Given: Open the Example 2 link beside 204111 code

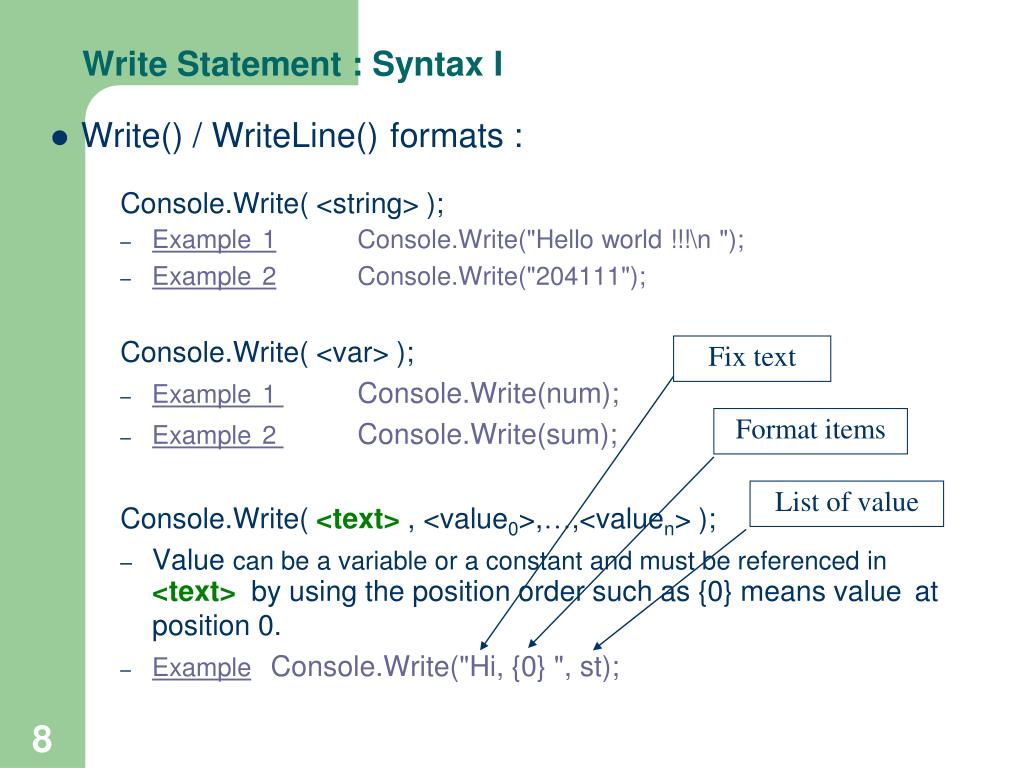Looking at the screenshot, I should (214, 276).
